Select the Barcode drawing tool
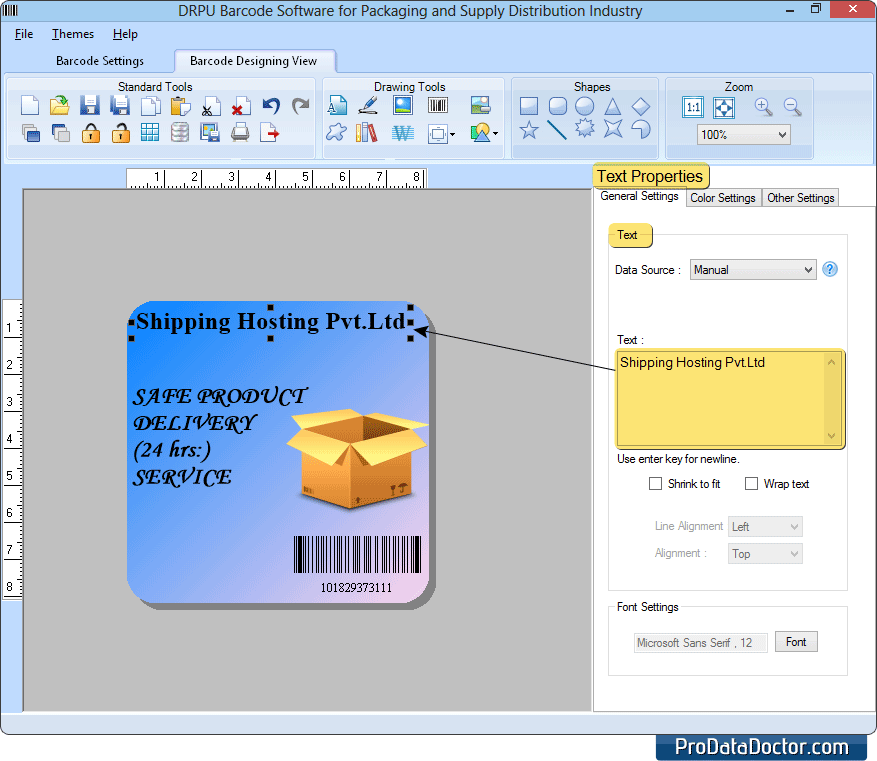This screenshot has height=761, width=877. click(437, 103)
